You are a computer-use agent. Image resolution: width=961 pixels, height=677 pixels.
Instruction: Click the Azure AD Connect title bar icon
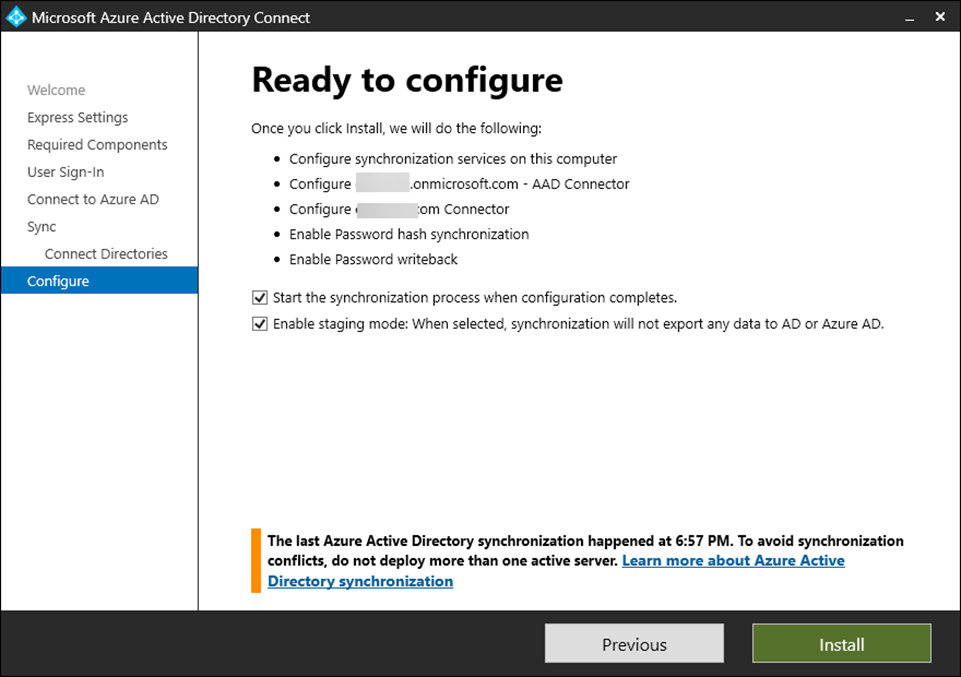tap(16, 17)
